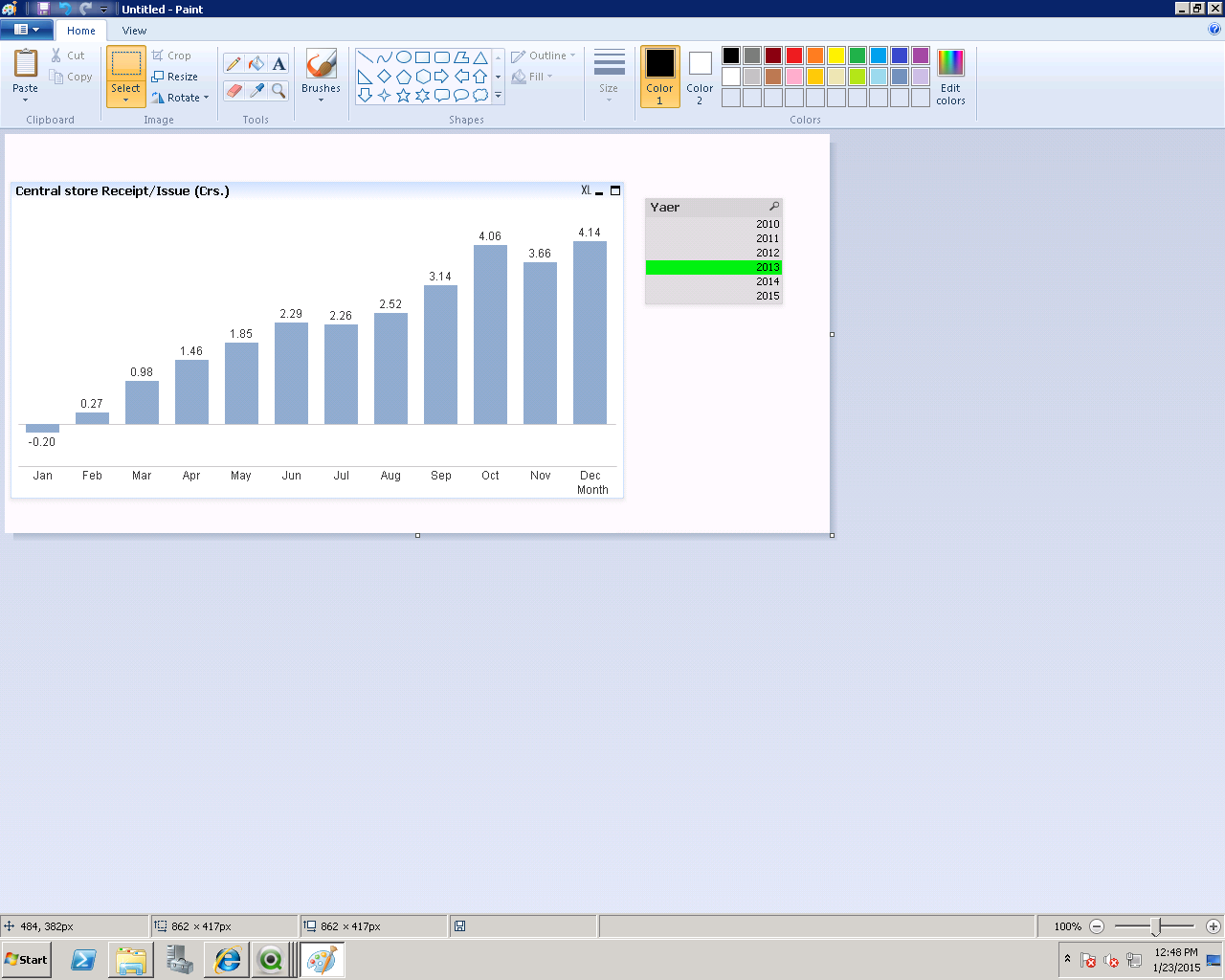The width and height of the screenshot is (1225, 980).
Task: Select the Fill with color bucket tool
Action: click(256, 64)
